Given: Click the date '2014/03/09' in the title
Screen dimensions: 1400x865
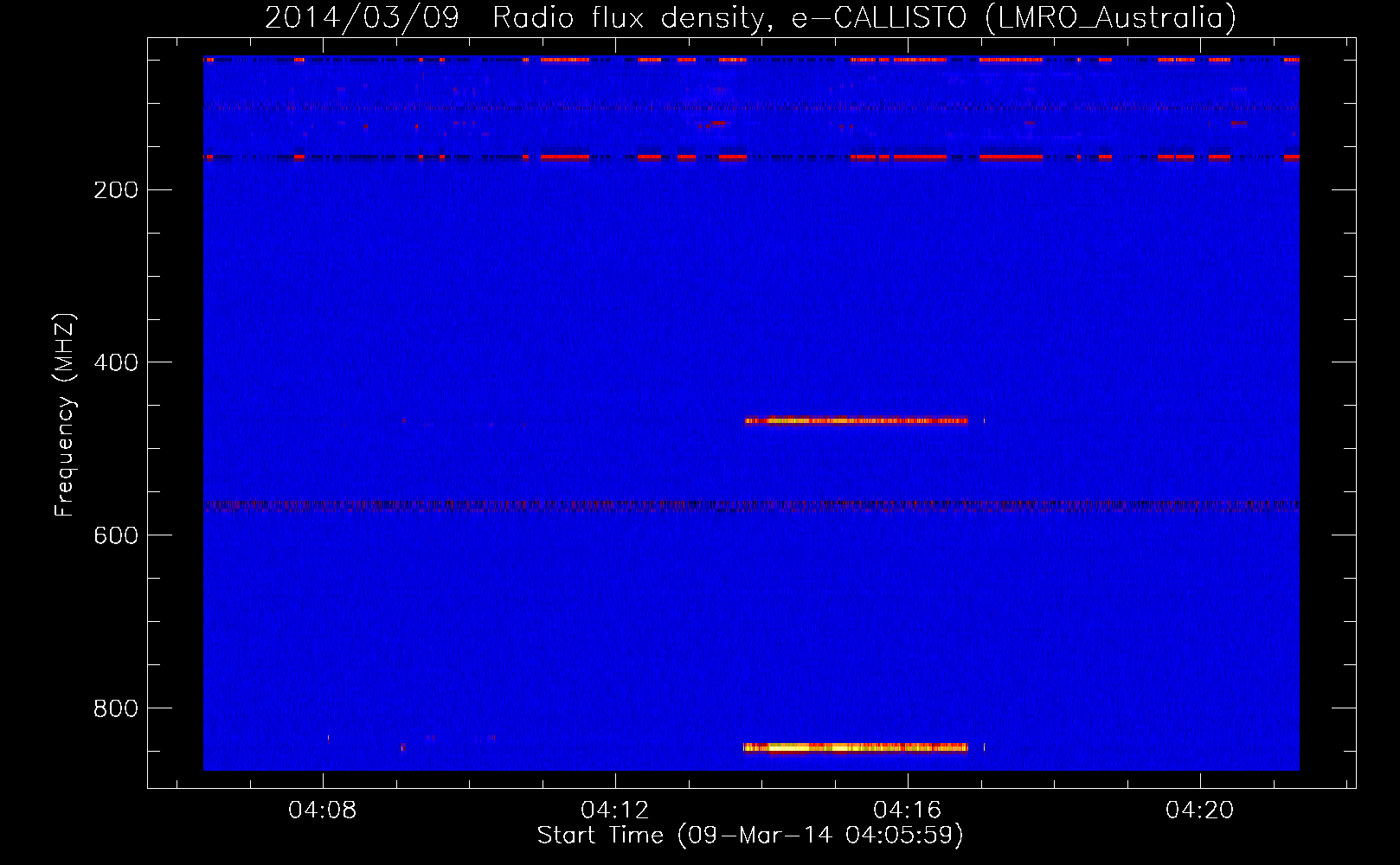Looking at the screenshot, I should 362,17.
